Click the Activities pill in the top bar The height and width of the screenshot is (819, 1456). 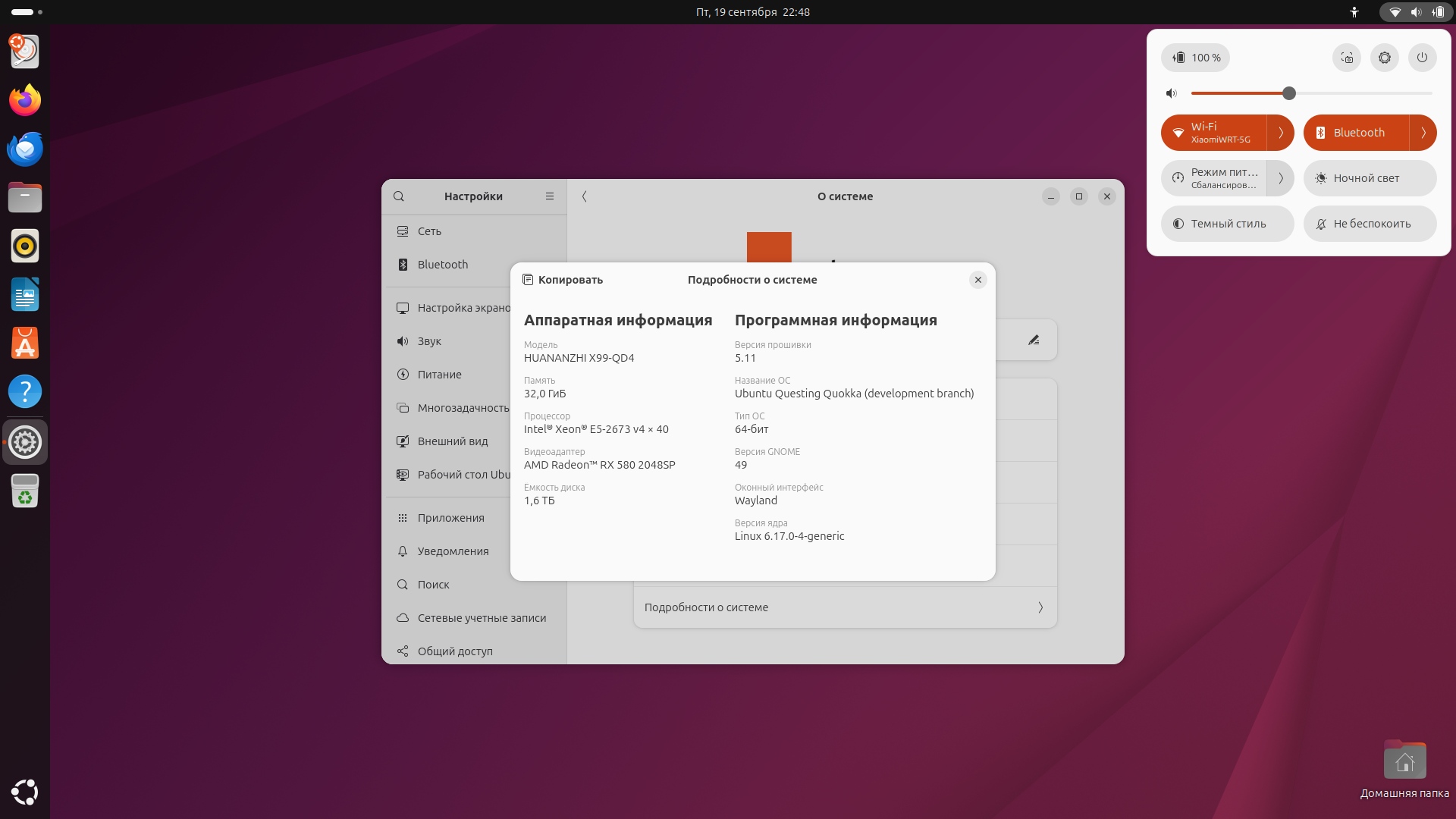(x=27, y=12)
